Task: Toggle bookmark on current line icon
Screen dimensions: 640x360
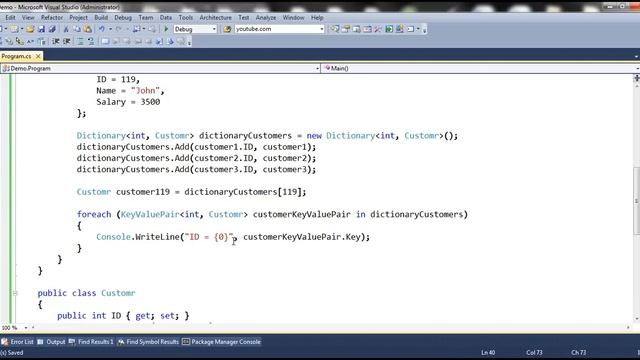Action: click(105, 41)
